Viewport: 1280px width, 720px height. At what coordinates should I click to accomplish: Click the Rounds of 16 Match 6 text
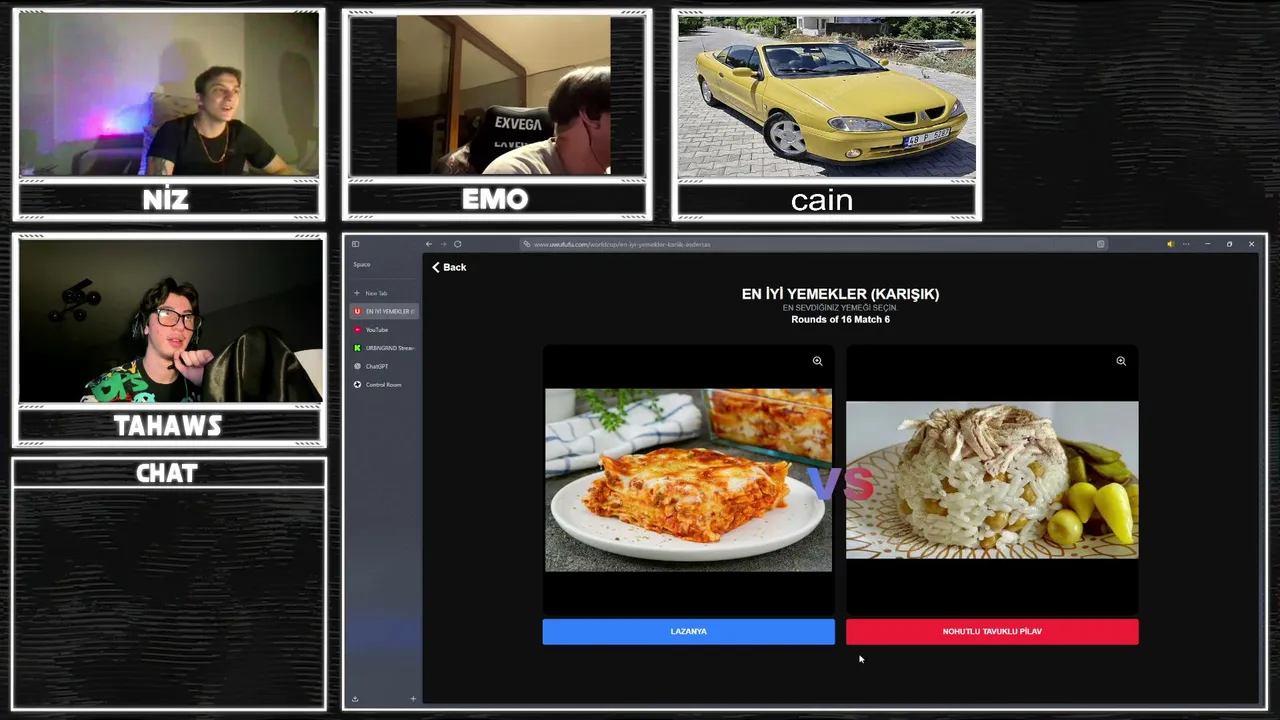click(840, 320)
